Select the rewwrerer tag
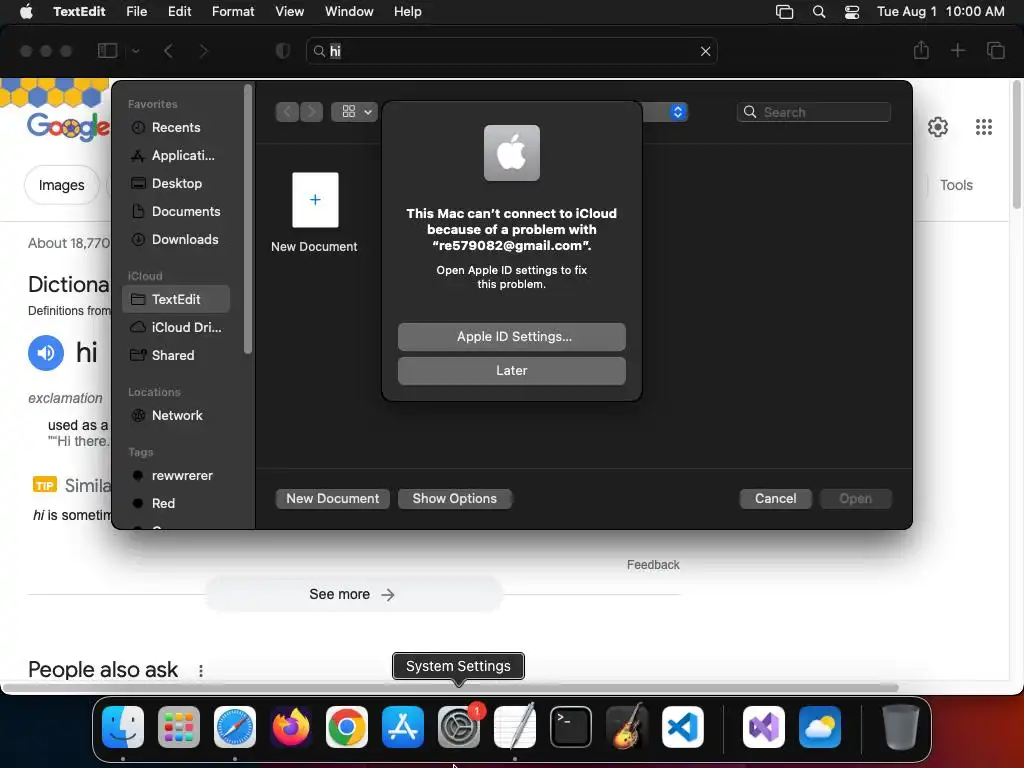Image resolution: width=1024 pixels, height=768 pixels. (176, 475)
